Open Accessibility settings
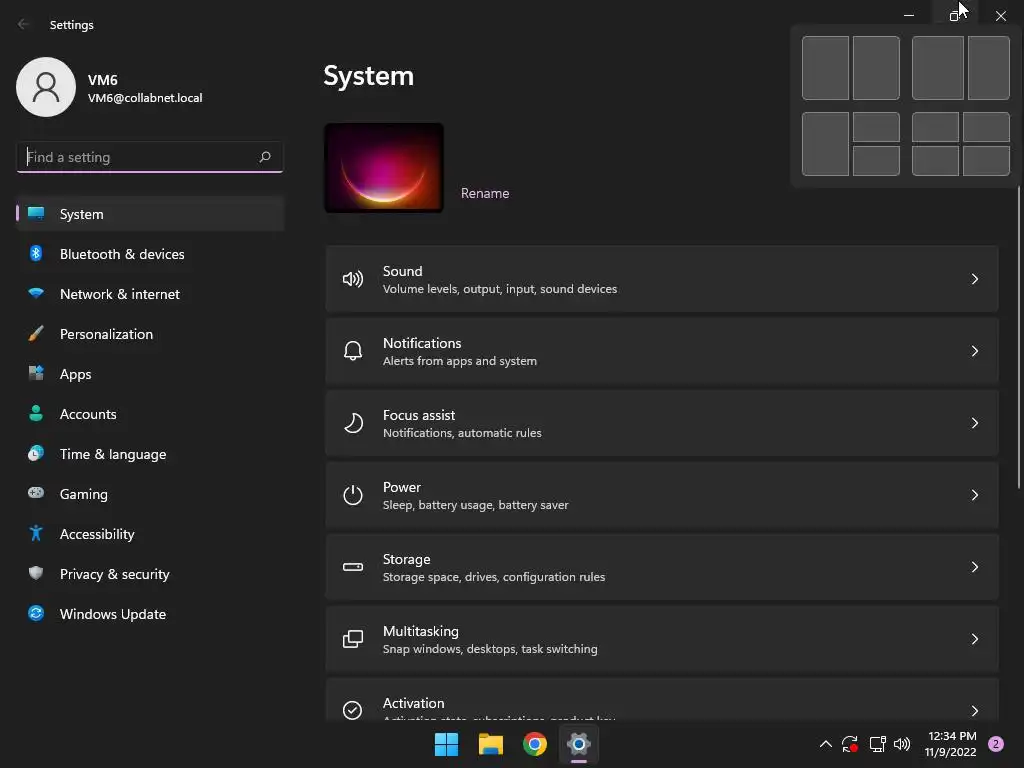This screenshot has height=768, width=1024. [150, 534]
